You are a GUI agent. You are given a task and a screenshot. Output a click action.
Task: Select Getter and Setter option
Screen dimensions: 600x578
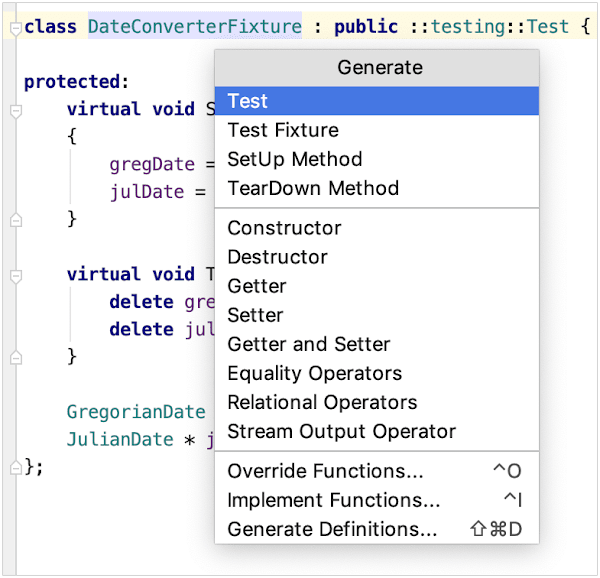coord(377,344)
